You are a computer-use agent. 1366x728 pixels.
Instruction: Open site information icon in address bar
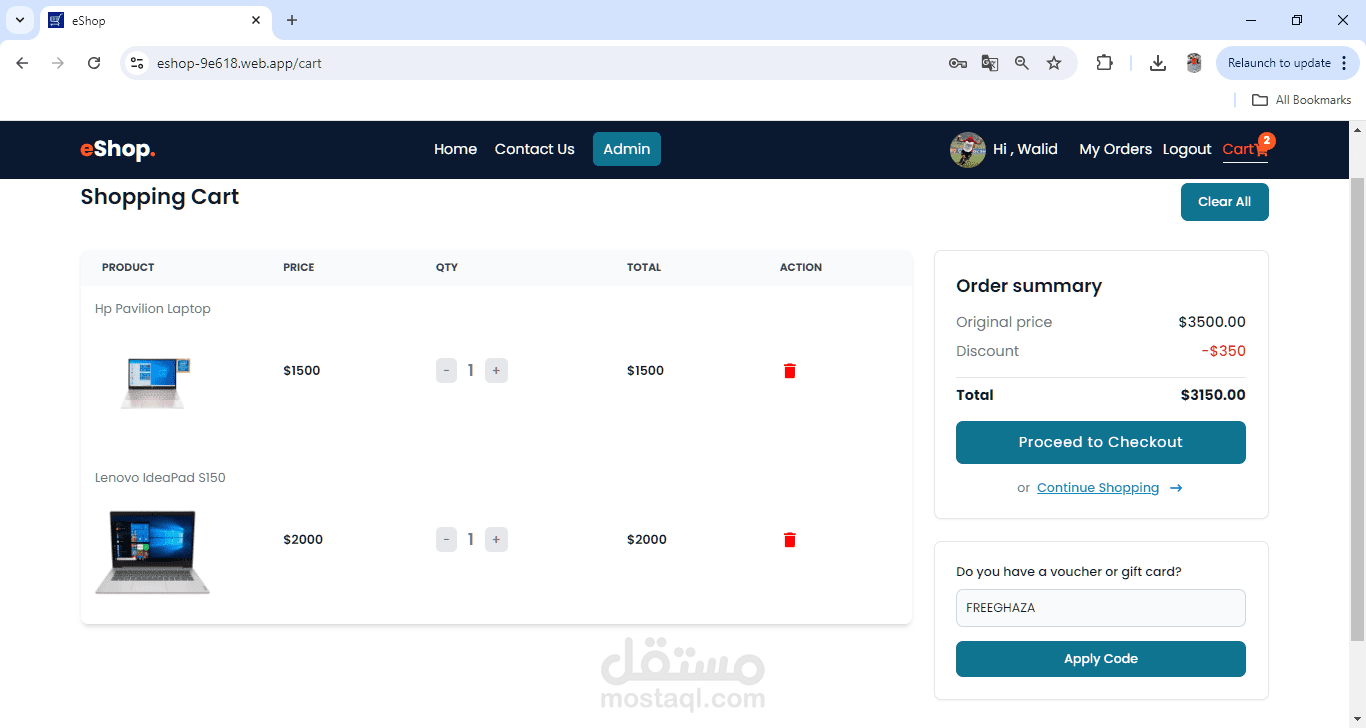point(138,63)
